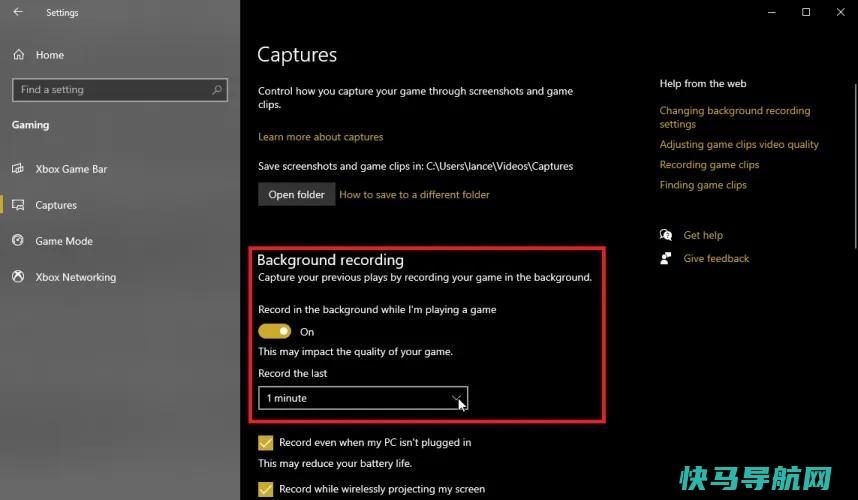
Task: Switch to Game Mode settings page
Action: coord(64,241)
